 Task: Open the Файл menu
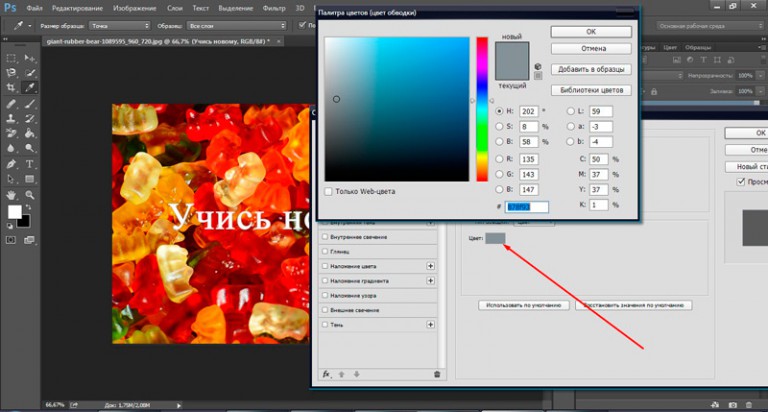(x=34, y=8)
